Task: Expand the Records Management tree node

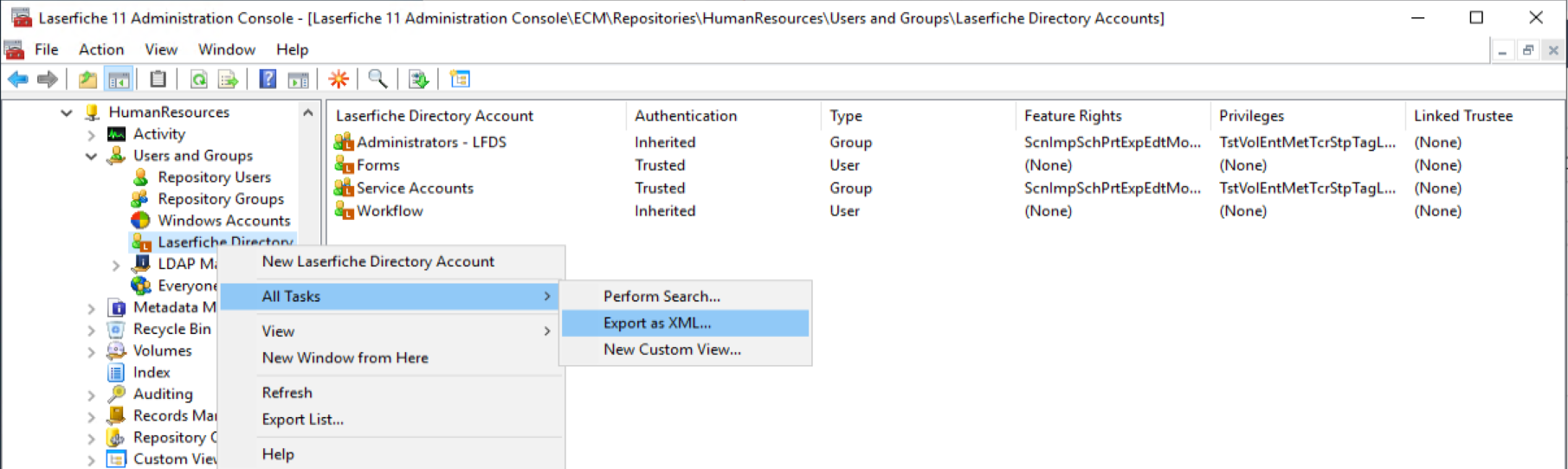Action: (x=91, y=416)
